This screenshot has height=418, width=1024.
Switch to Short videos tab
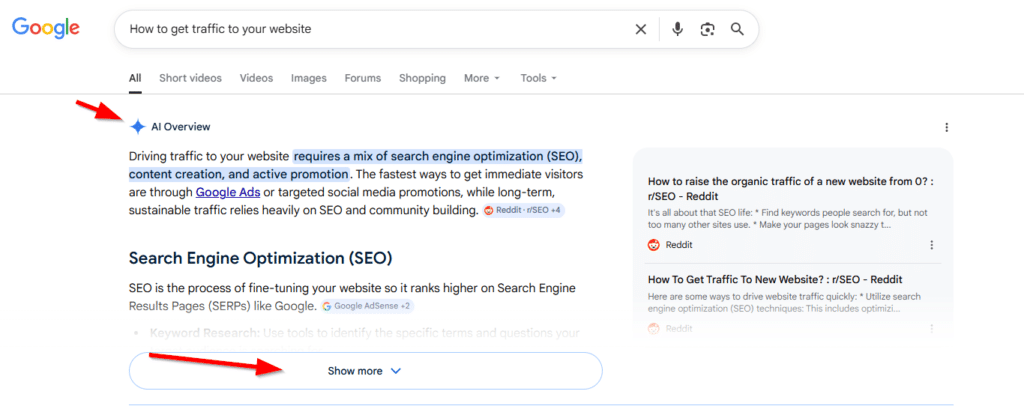coord(191,78)
